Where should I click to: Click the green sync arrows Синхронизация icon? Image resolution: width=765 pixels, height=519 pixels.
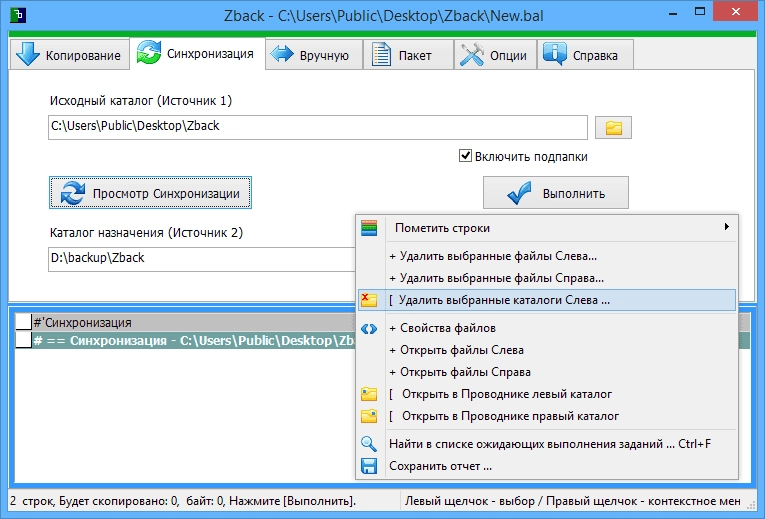pyautogui.click(x=149, y=52)
